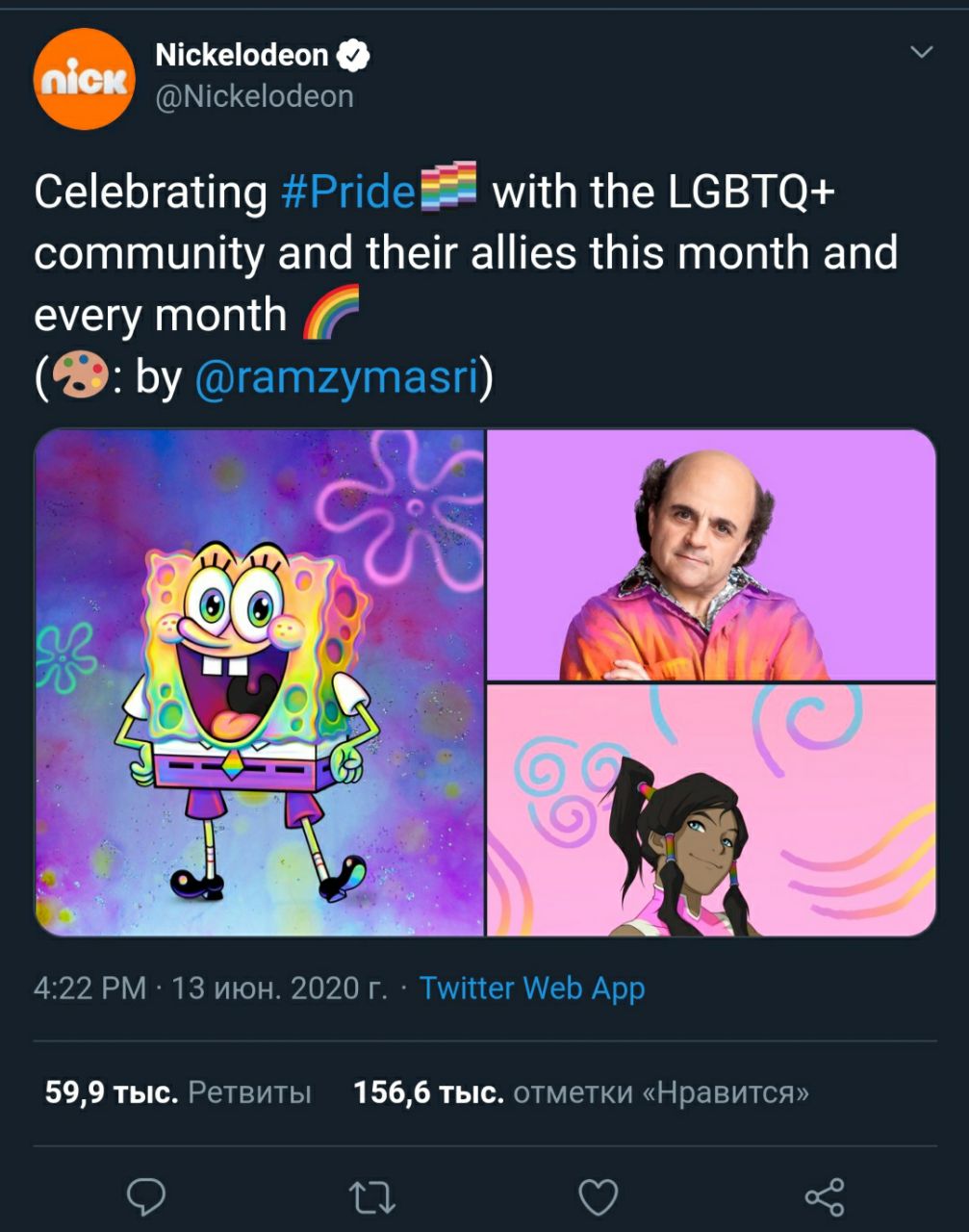The height and width of the screenshot is (1232, 969).
Task: Click the reply speech bubble icon
Action: coord(146,1197)
